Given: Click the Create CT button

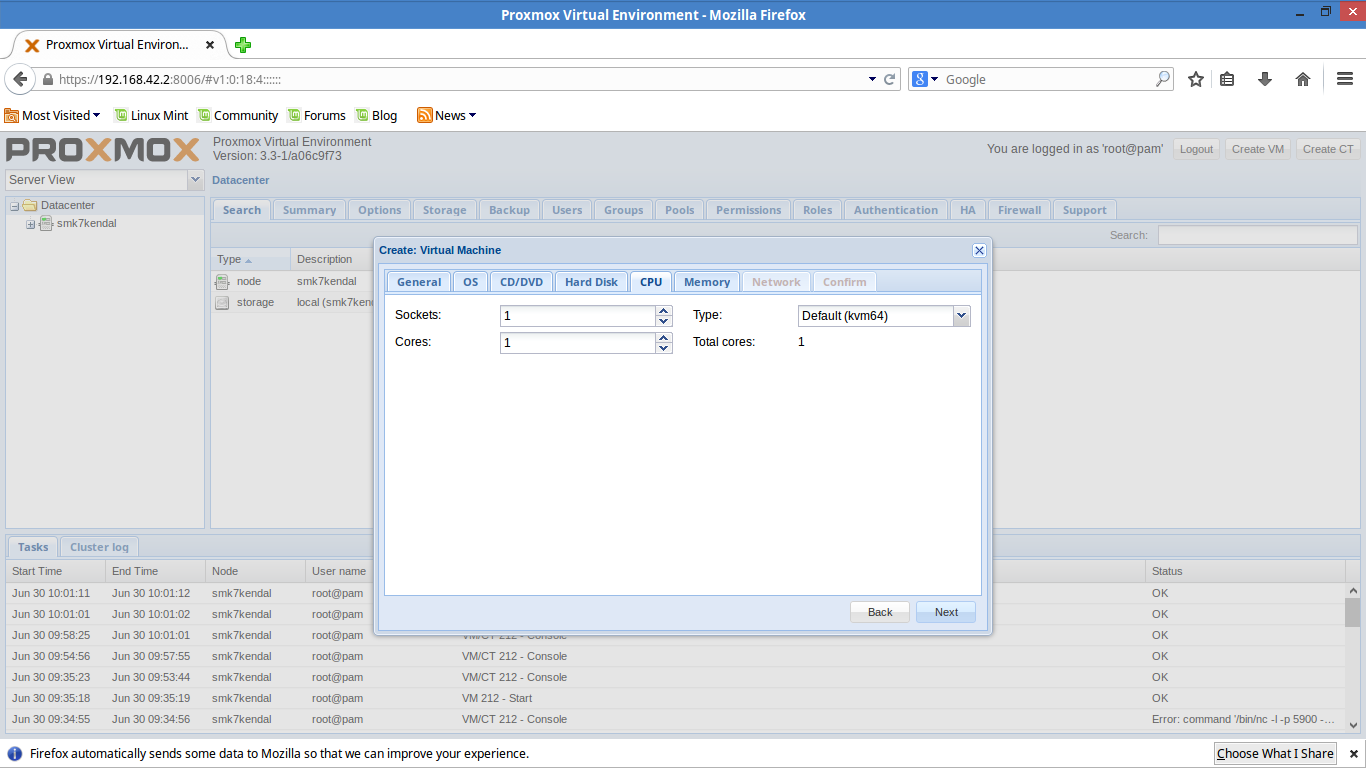Looking at the screenshot, I should [1328, 149].
